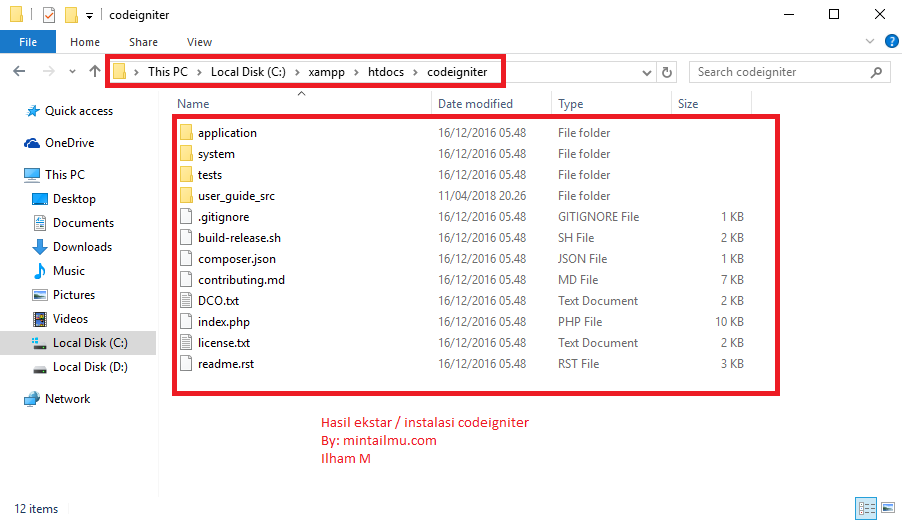Viewport: 902px width, 520px height.
Task: Click the 'PHP File' type cell
Action: click(580, 322)
